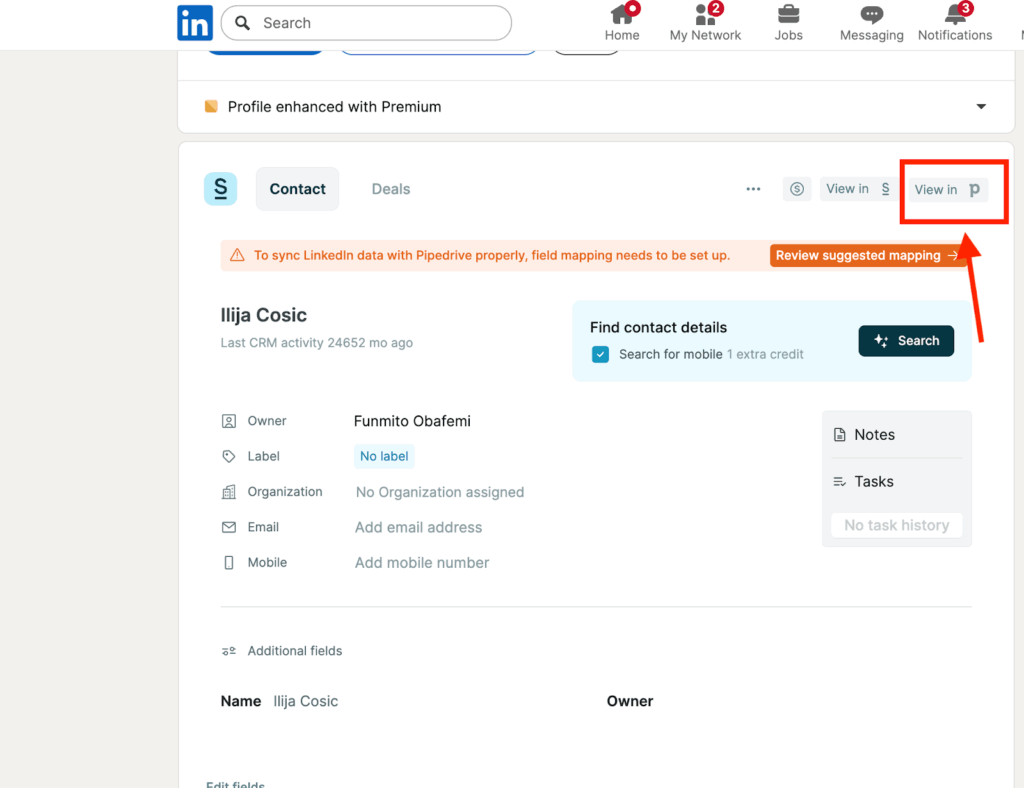Click the LinkedIn search field
Screen dimensions: 1024x788
click(366, 22)
